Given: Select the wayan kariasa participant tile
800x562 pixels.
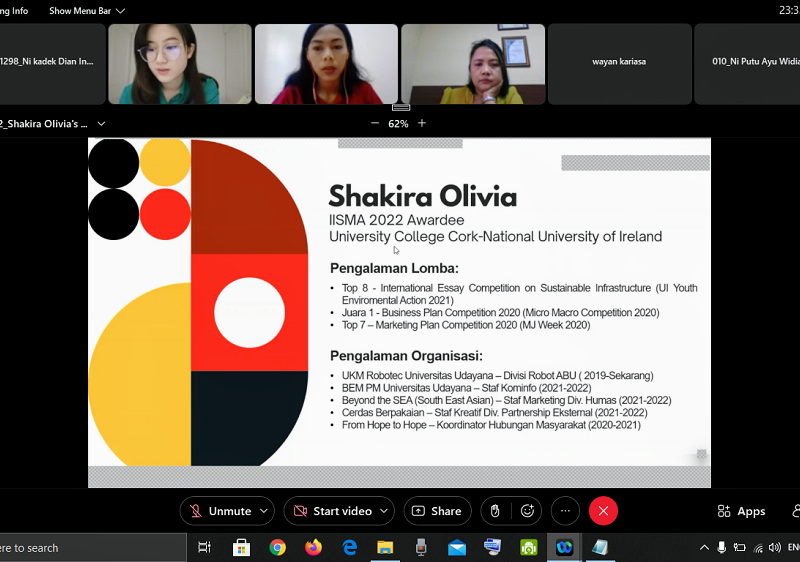Looking at the screenshot, I should [x=619, y=64].
